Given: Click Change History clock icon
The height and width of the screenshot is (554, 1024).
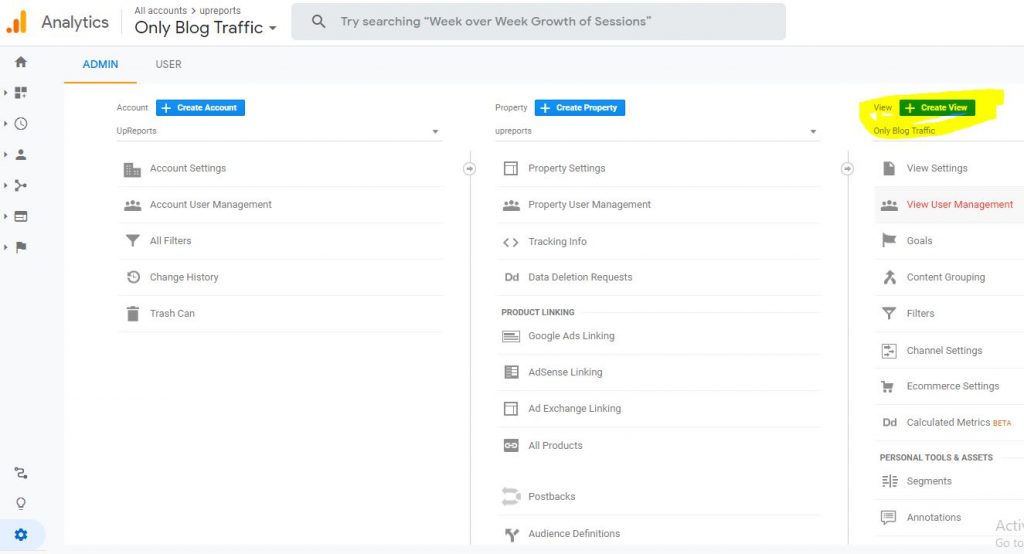Looking at the screenshot, I should [x=133, y=277].
